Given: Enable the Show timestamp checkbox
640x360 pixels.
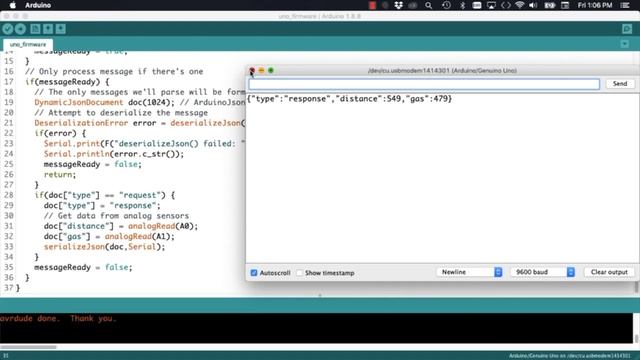Looking at the screenshot, I should click(300, 273).
